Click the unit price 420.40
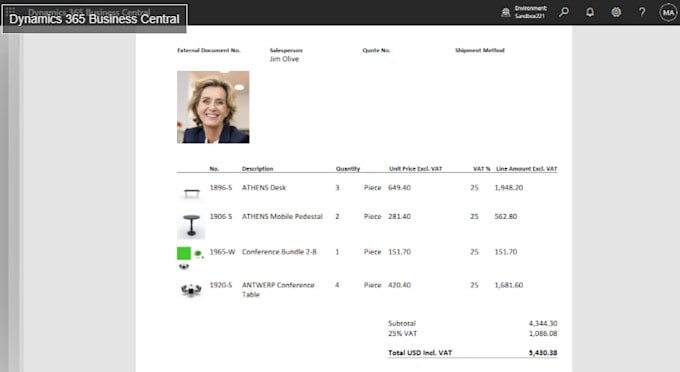This screenshot has height=372, width=680. pos(399,285)
